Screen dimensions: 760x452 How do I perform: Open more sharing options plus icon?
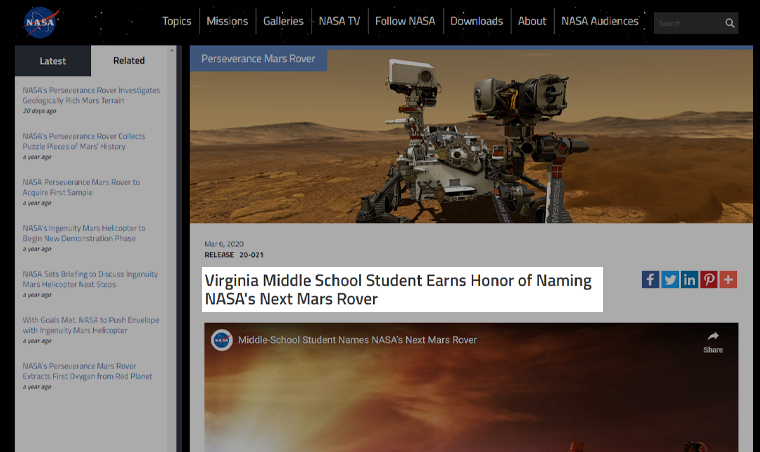click(728, 280)
